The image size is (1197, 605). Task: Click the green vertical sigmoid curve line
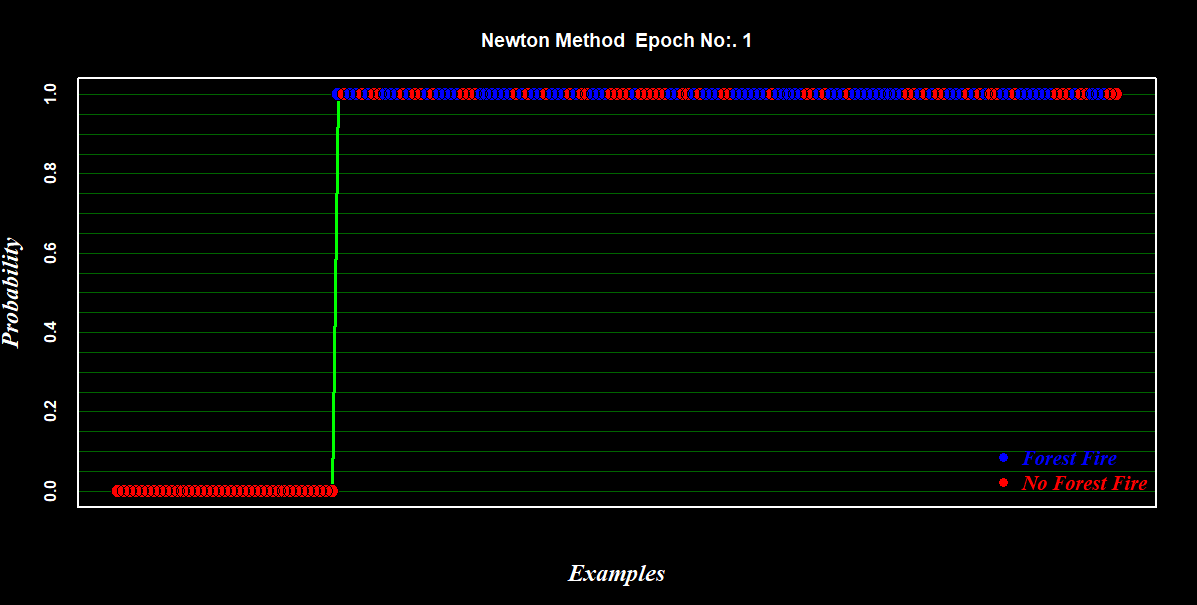point(335,293)
